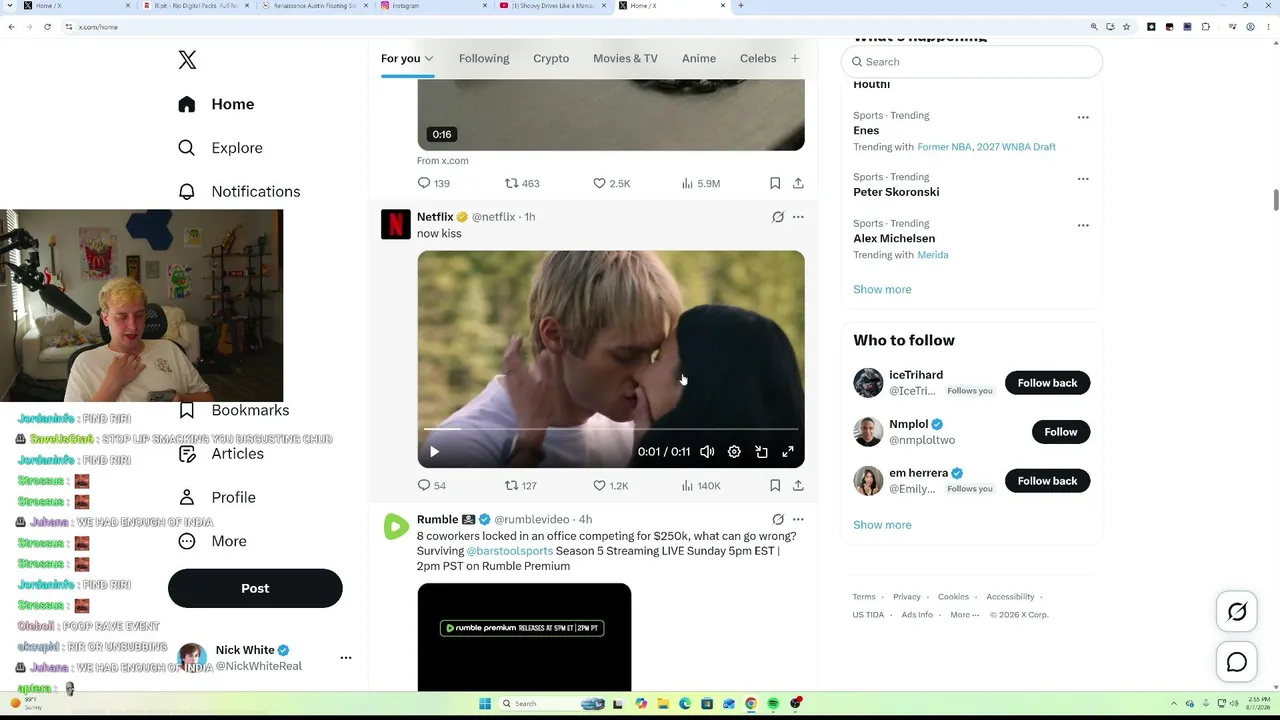The height and width of the screenshot is (720, 1280).
Task: Reply to the Netflix post
Action: [432, 485]
